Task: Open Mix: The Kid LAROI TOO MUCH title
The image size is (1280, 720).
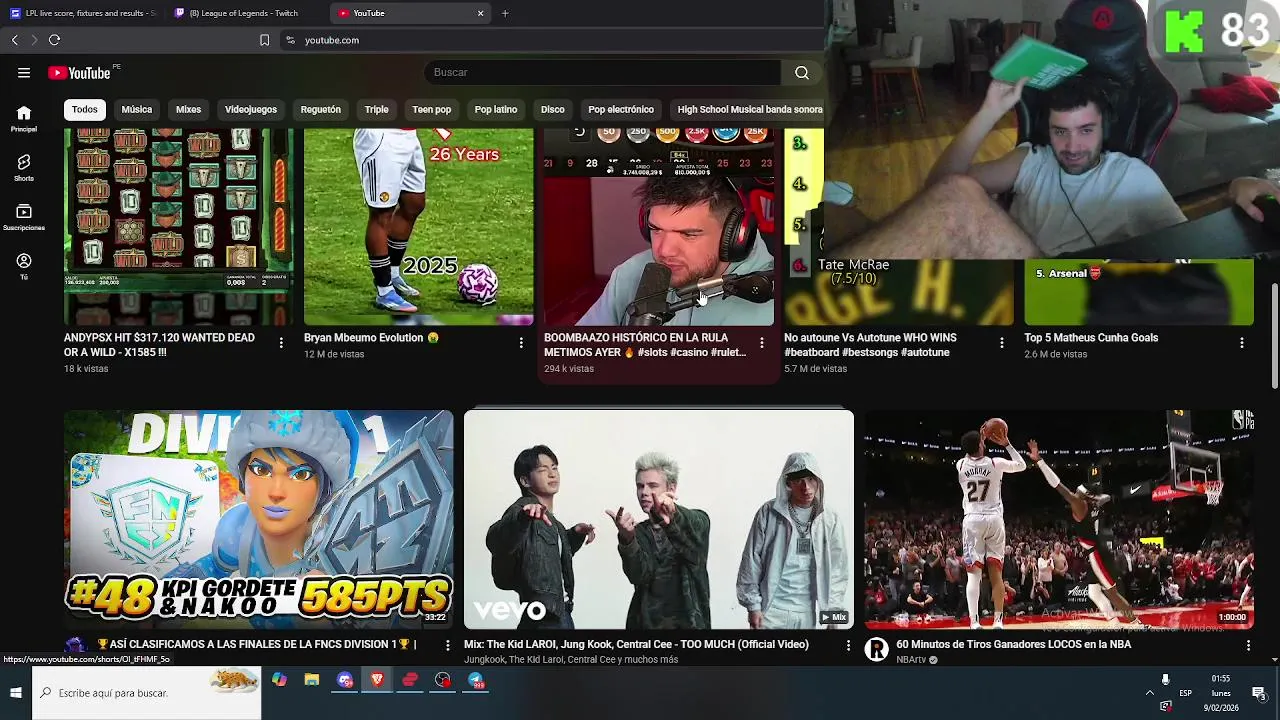Action: point(636,644)
